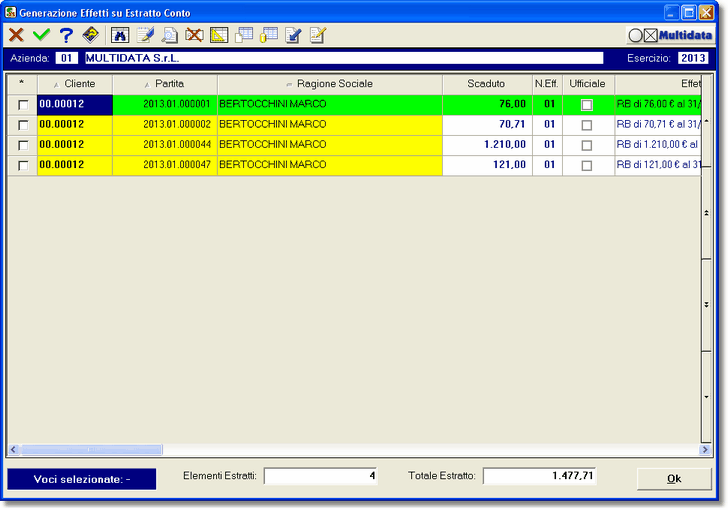
Task: Click the crossed box icon beside Multidata
Action: click(650, 35)
